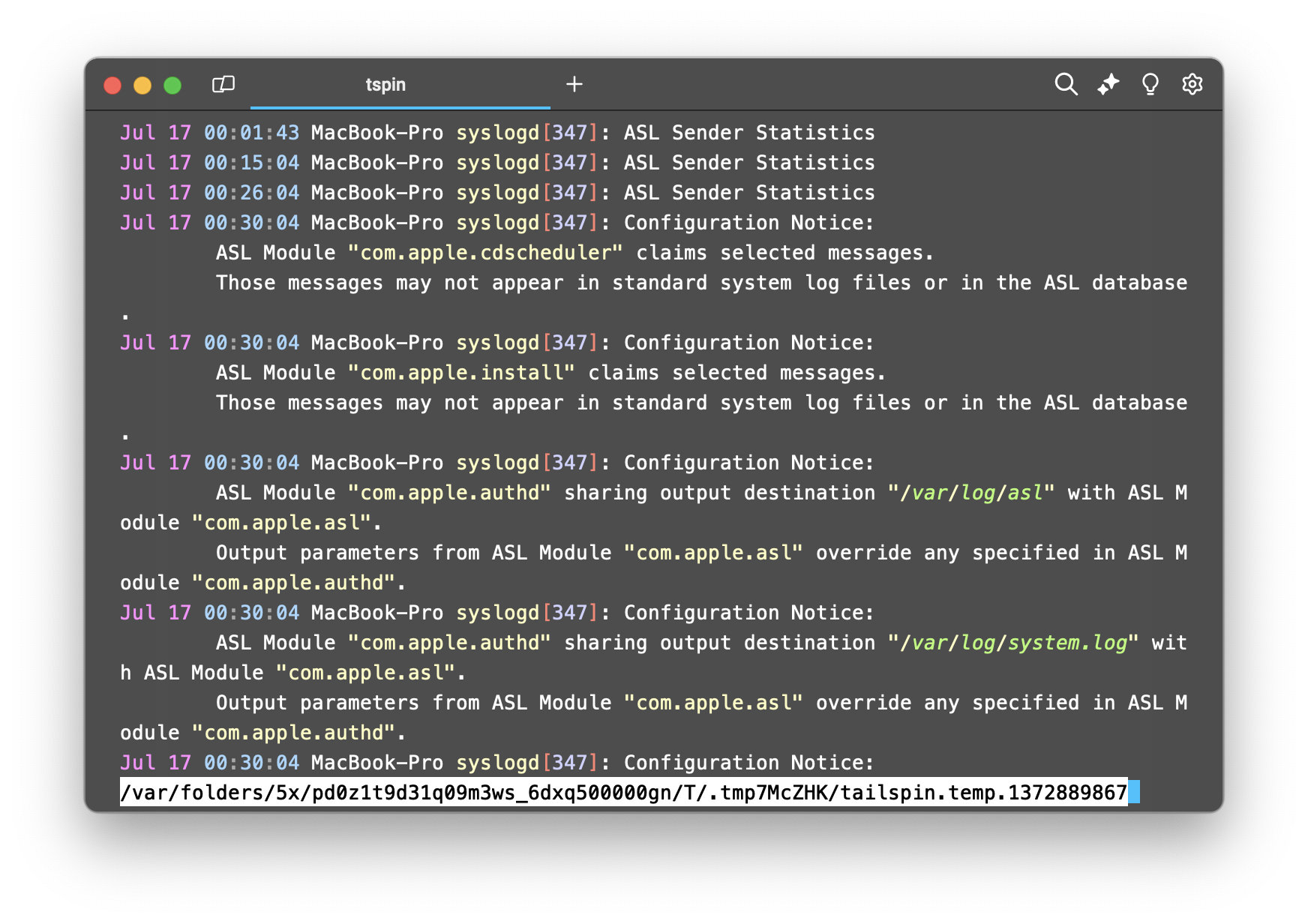Open the search magnifier in the toolbar

point(1066,84)
